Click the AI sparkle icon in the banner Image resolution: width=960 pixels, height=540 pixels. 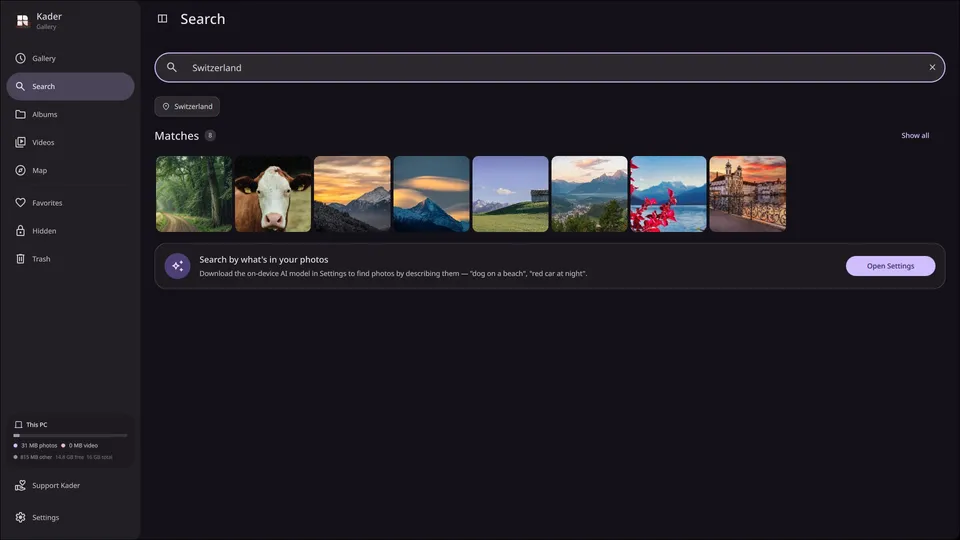pos(178,266)
